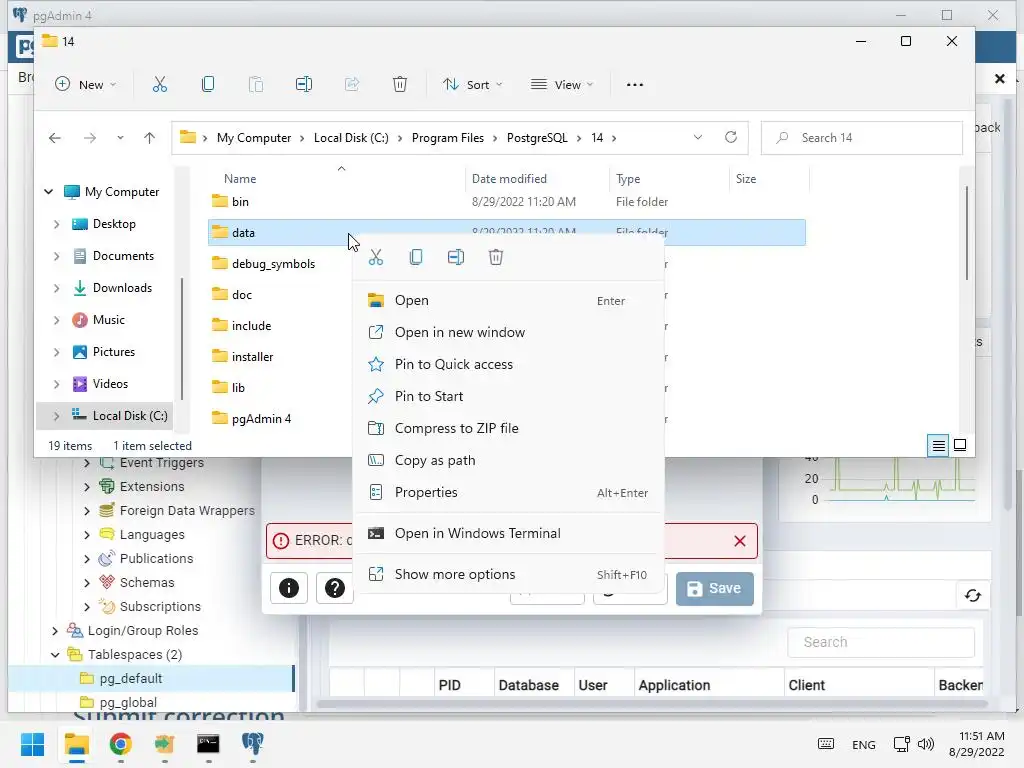The image size is (1024, 768).
Task: Click PostgreSQL in address breadcrumb
Action: click(x=537, y=138)
